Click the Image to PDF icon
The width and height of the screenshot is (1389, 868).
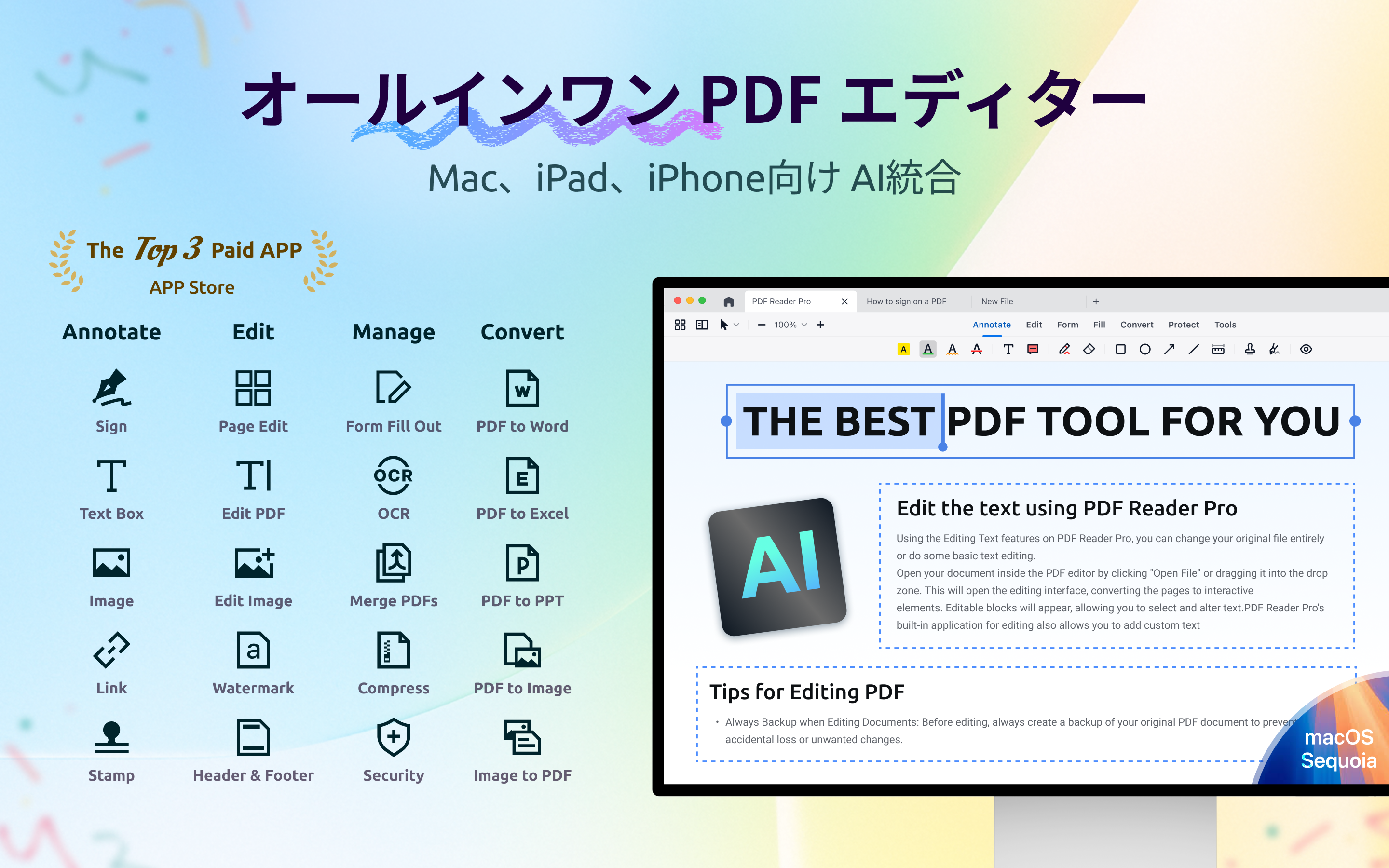click(x=522, y=737)
